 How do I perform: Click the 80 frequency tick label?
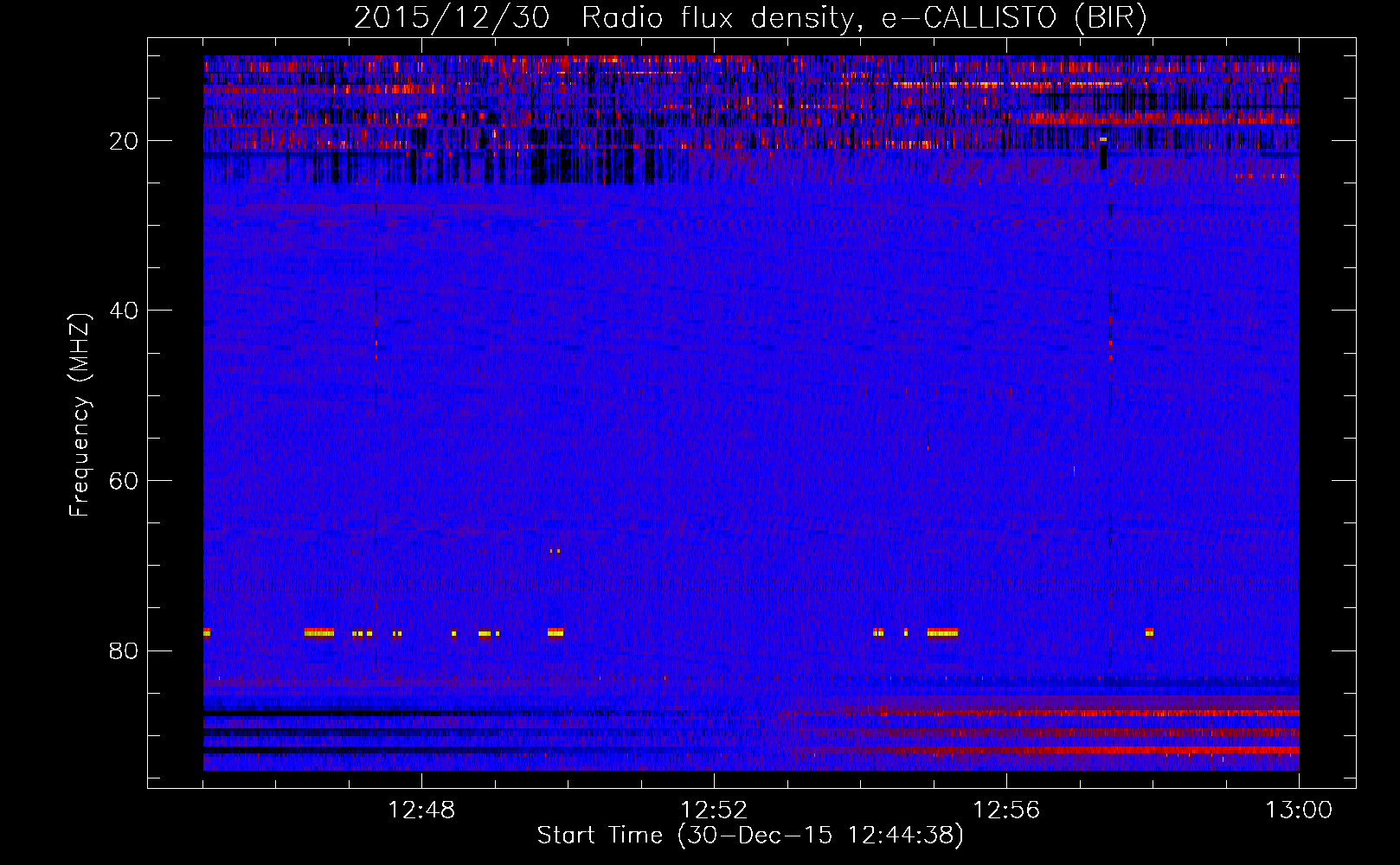click(124, 650)
